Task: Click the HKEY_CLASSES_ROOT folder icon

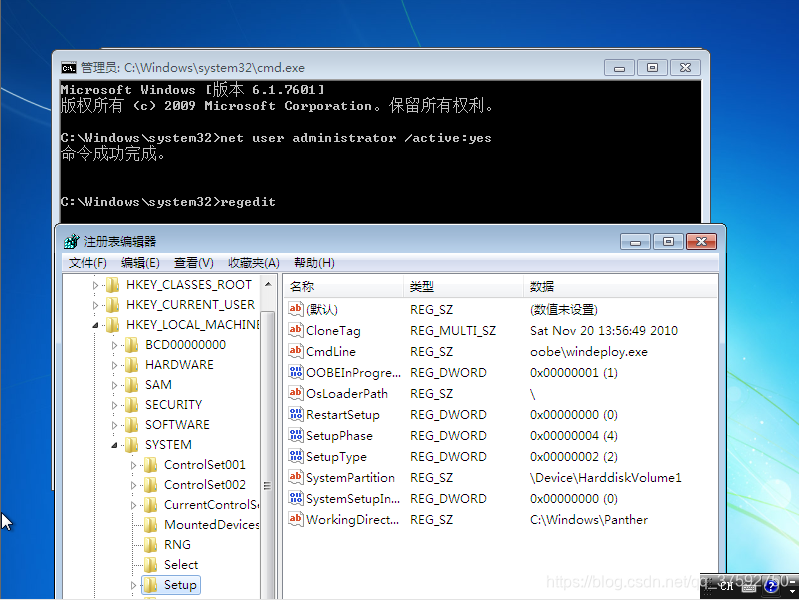Action: click(x=113, y=284)
